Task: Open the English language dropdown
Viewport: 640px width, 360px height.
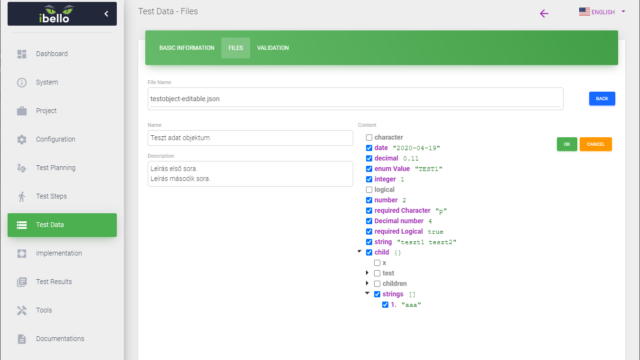Action: click(602, 12)
